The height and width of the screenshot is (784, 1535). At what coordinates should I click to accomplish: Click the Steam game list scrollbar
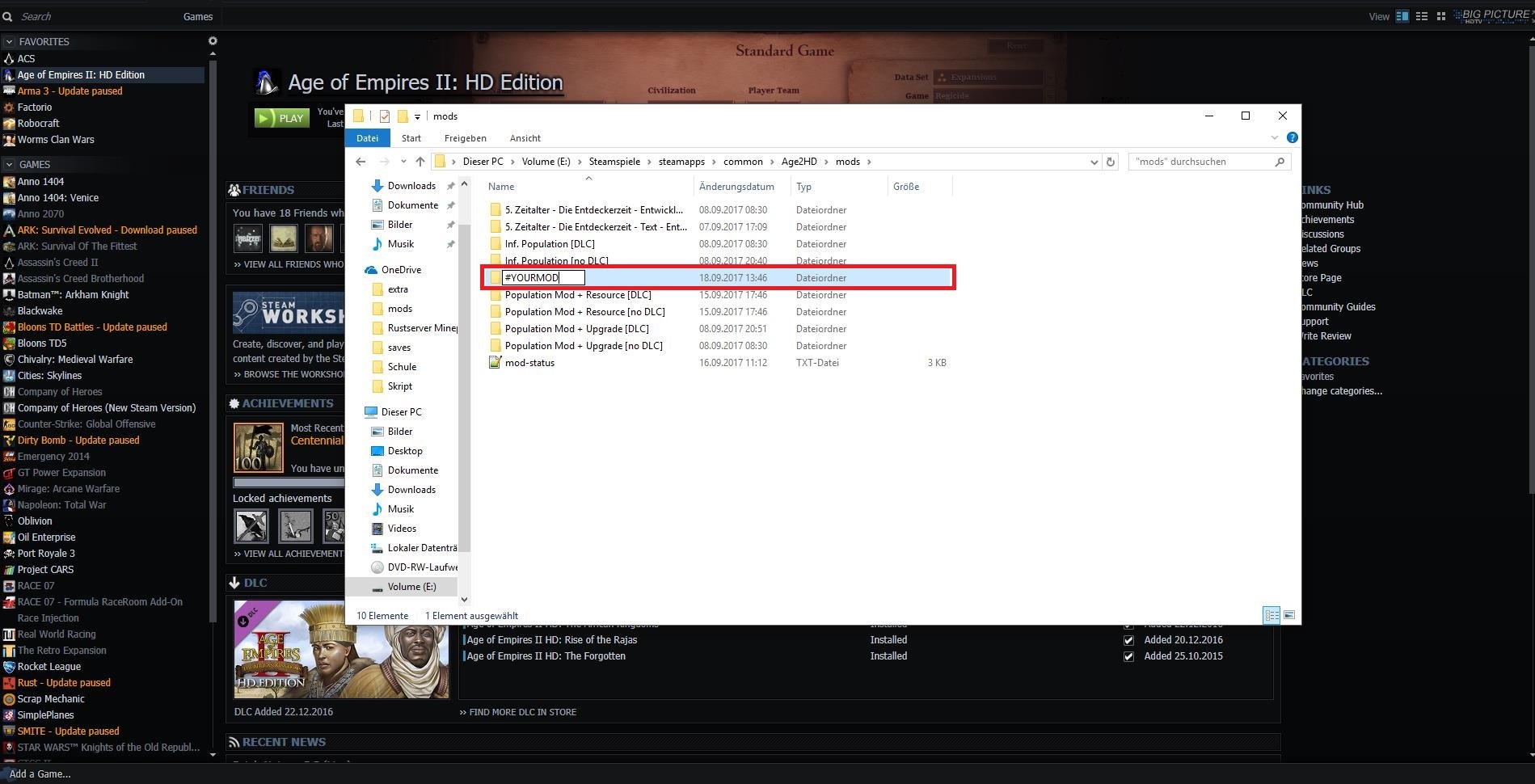(x=213, y=339)
